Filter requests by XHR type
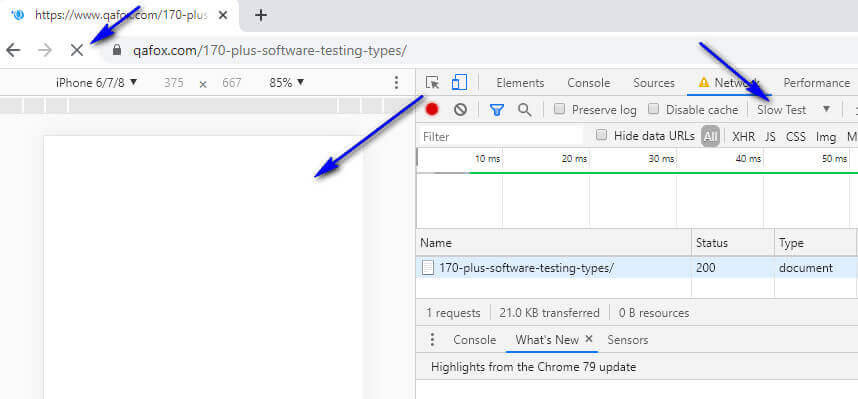The width and height of the screenshot is (858, 399). [744, 136]
